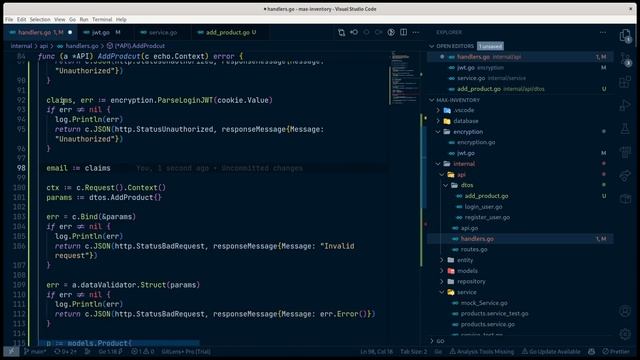640x360 pixels.
Task: Open api.go in the file tree
Action: coord(469,228)
